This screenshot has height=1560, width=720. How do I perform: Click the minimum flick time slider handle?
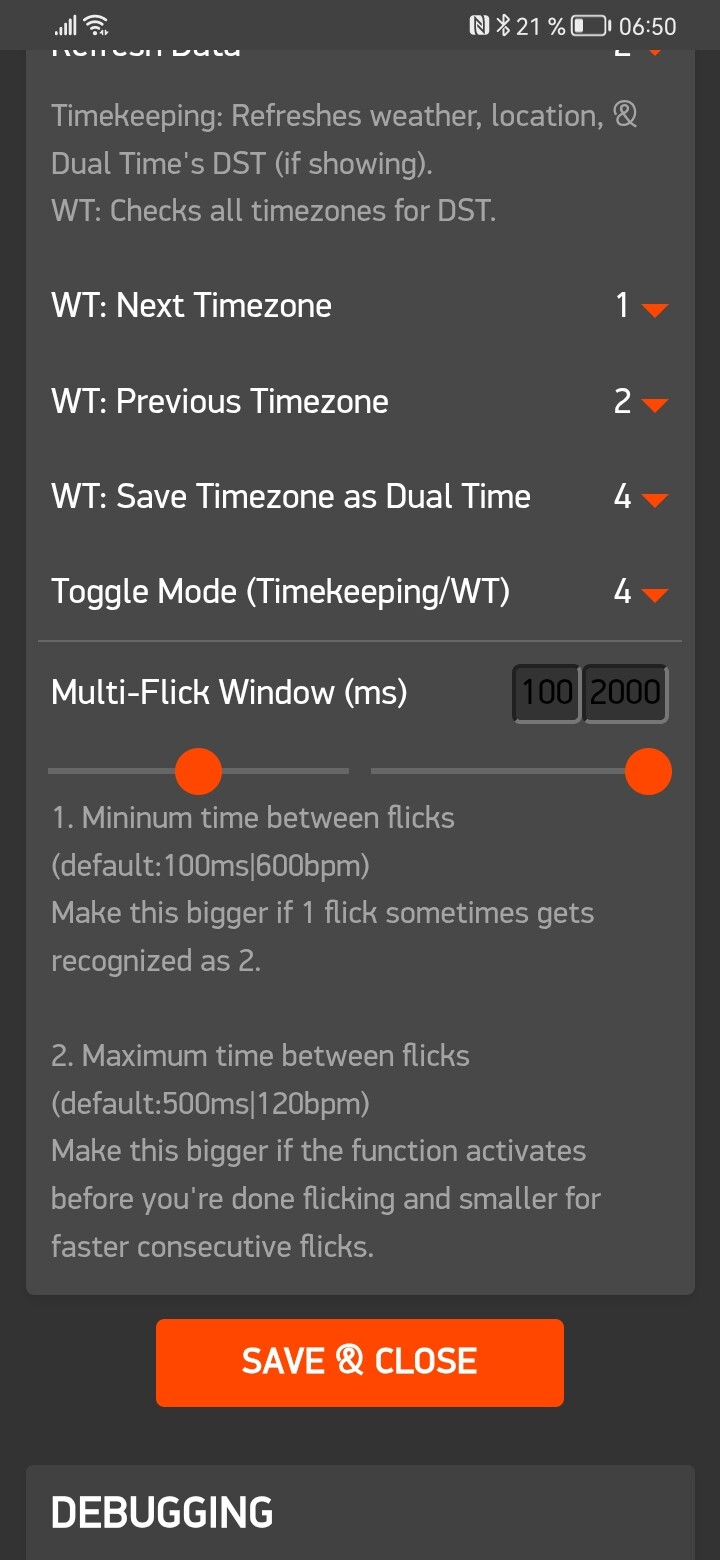tap(198, 771)
